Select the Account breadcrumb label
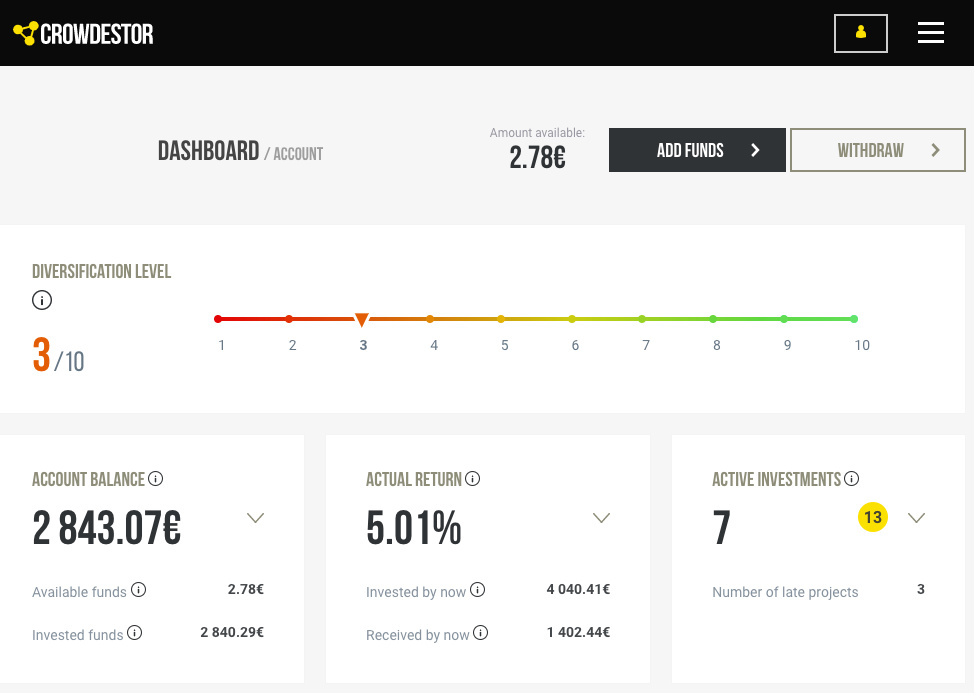This screenshot has width=974, height=693. (297, 154)
